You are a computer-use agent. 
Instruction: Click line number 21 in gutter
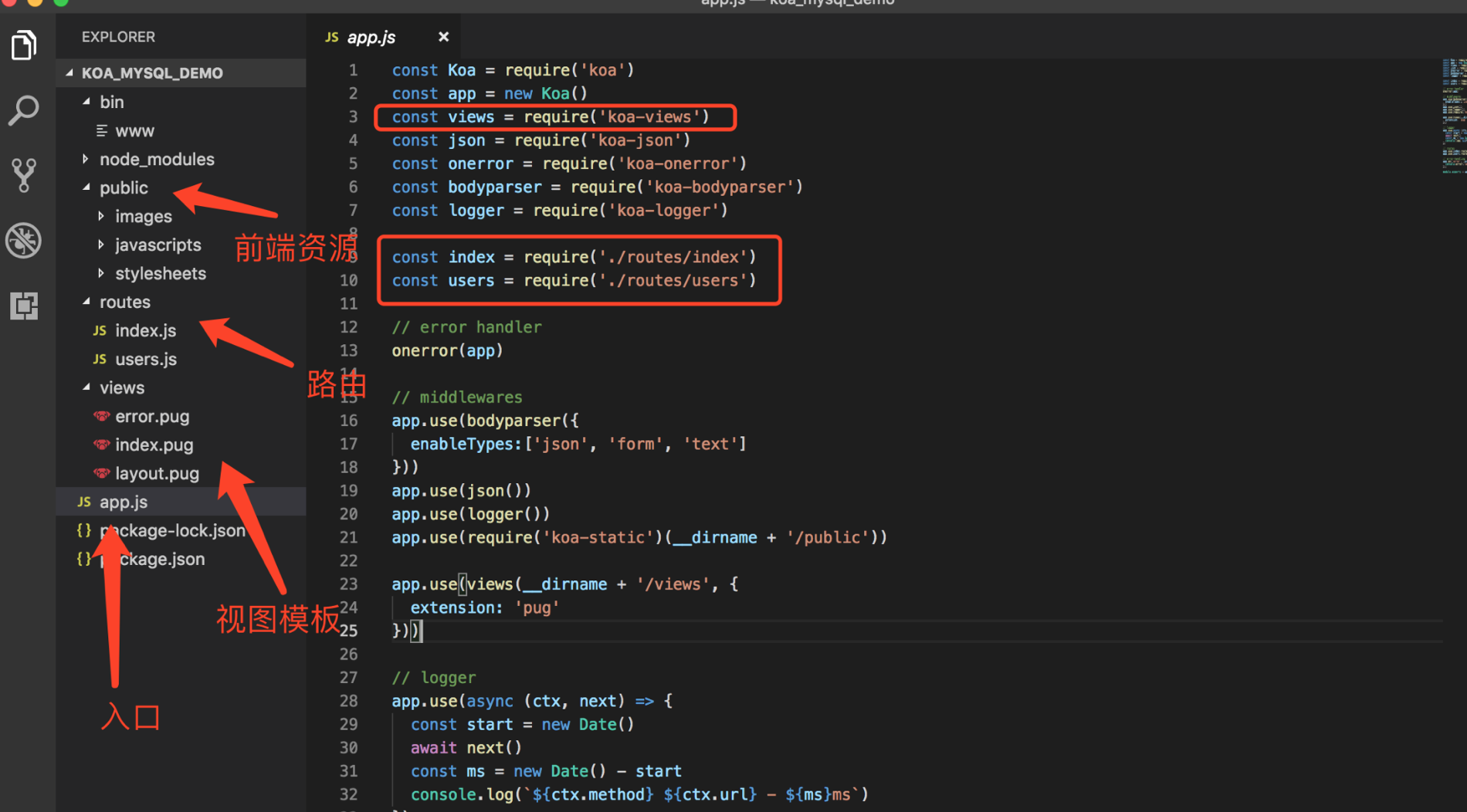click(349, 537)
